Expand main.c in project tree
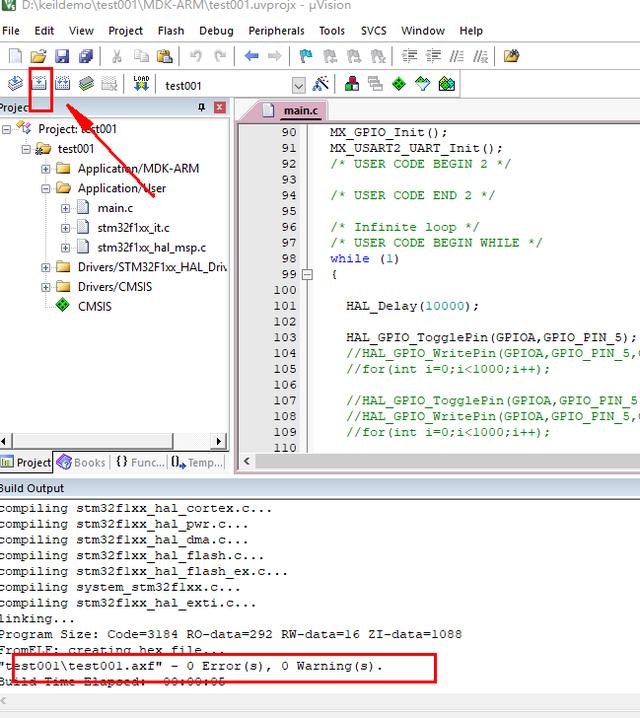The height and width of the screenshot is (718, 640). pyautogui.click(x=65, y=208)
